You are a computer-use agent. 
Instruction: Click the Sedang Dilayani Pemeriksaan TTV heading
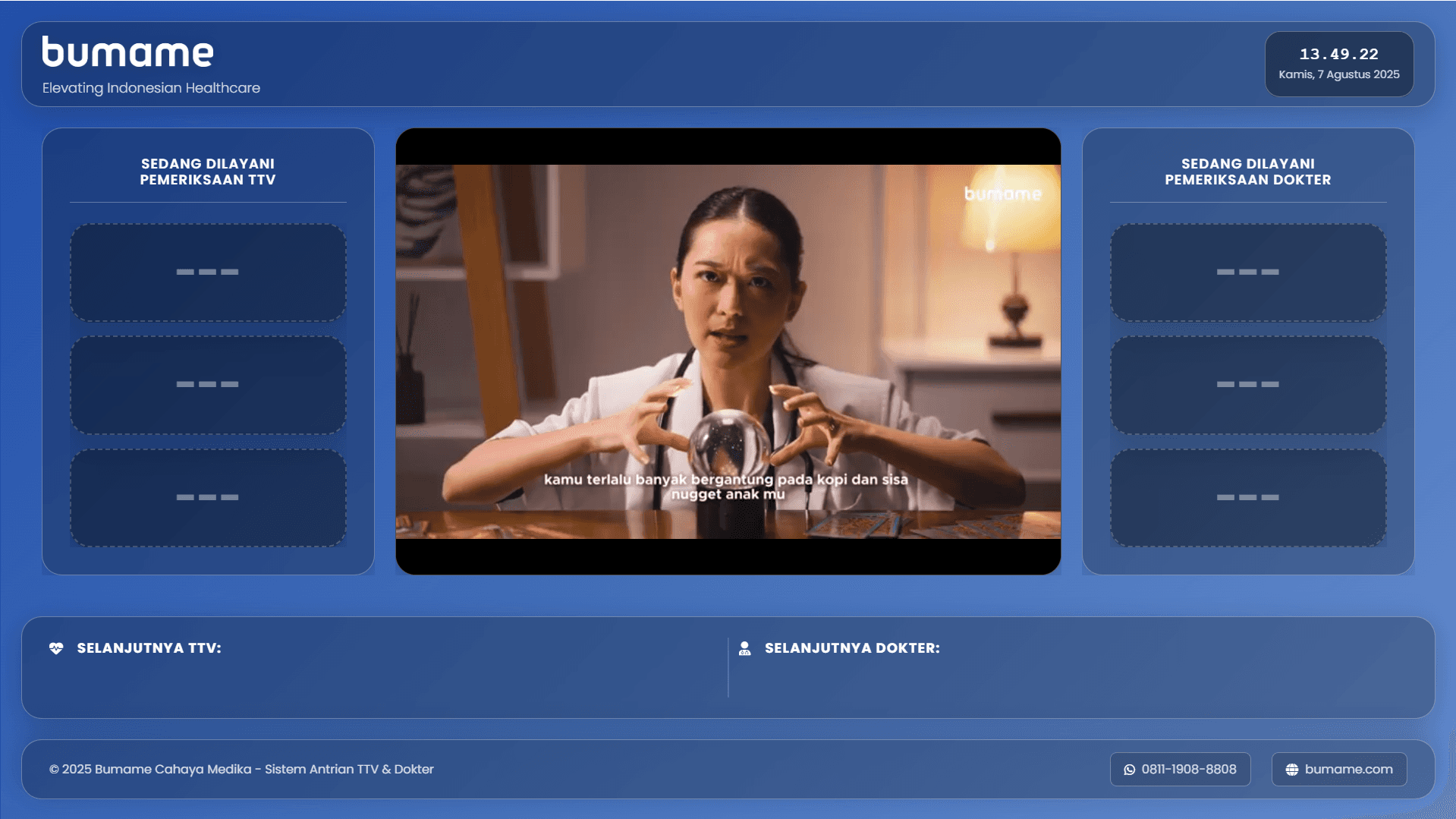coord(208,172)
